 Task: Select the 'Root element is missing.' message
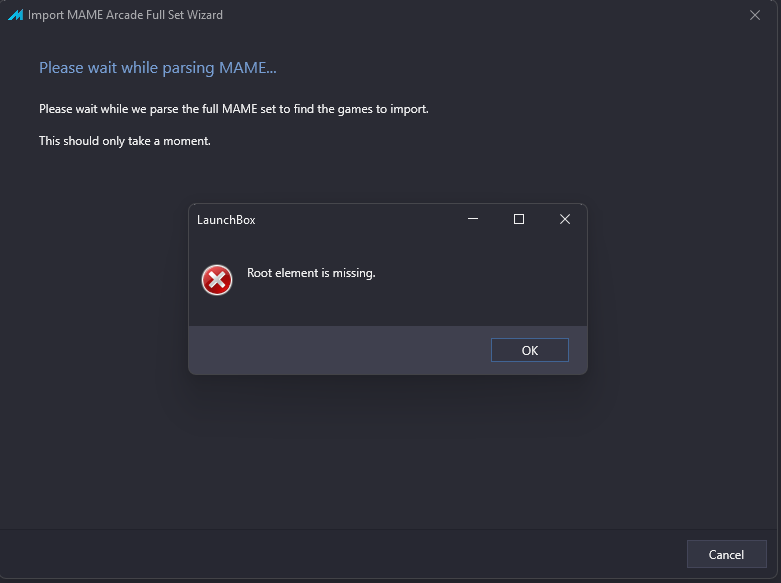(311, 273)
